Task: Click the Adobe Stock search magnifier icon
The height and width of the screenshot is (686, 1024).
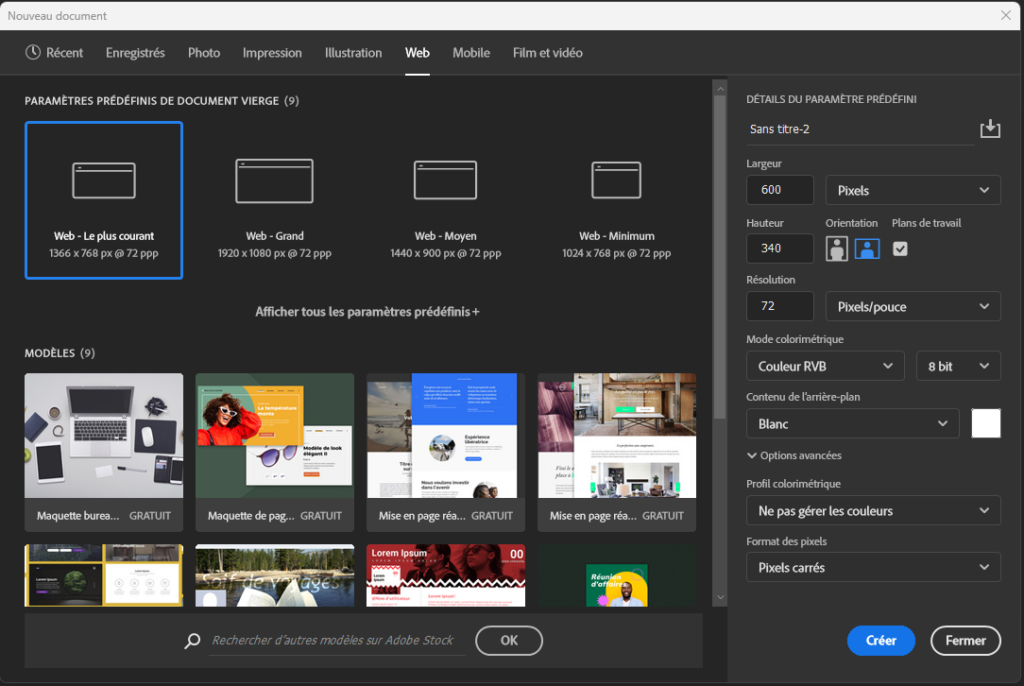Action: [193, 641]
